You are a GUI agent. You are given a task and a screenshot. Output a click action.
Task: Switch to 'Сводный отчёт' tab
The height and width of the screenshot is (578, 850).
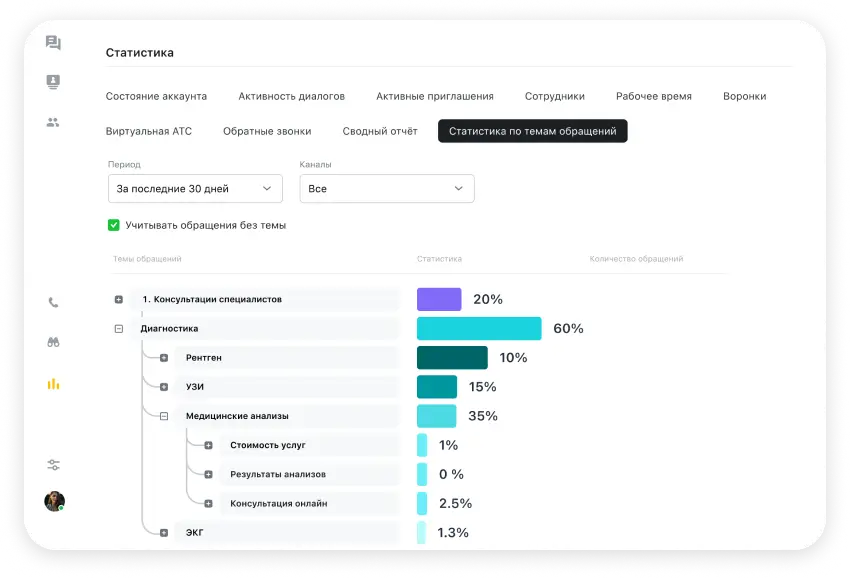(379, 131)
